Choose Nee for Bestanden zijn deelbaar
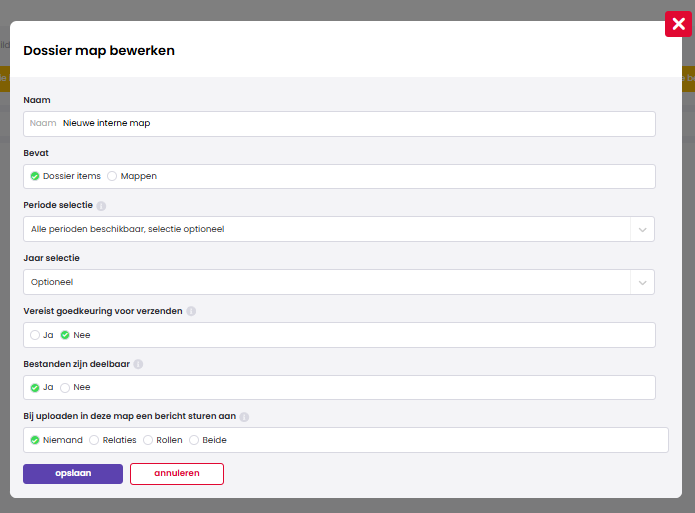This screenshot has height=513, width=695. (65, 387)
